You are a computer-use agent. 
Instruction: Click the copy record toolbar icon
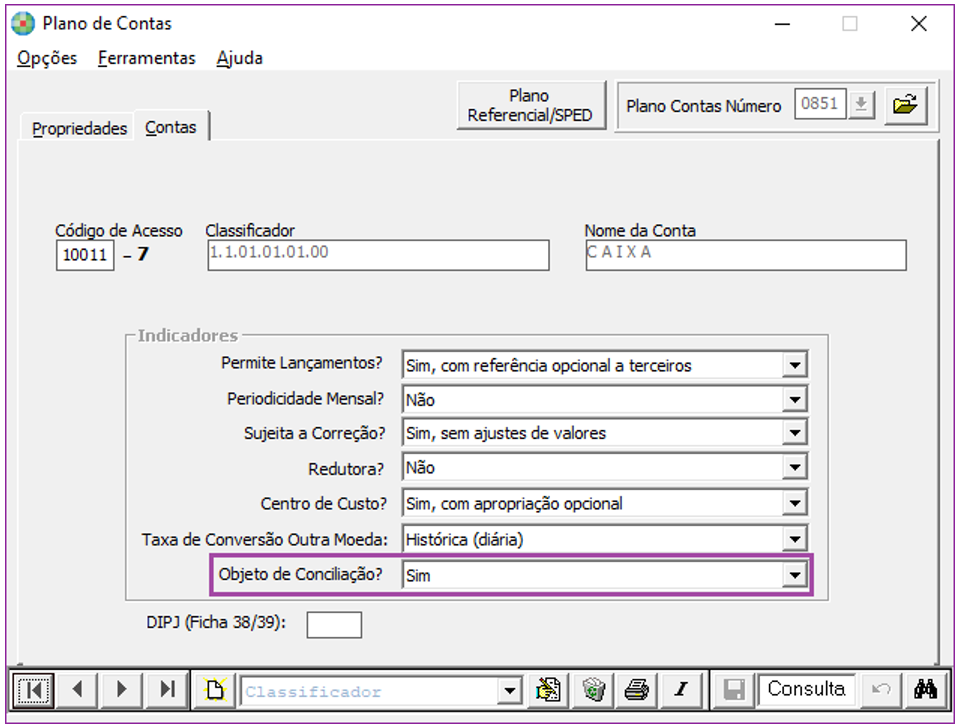[x=549, y=690]
